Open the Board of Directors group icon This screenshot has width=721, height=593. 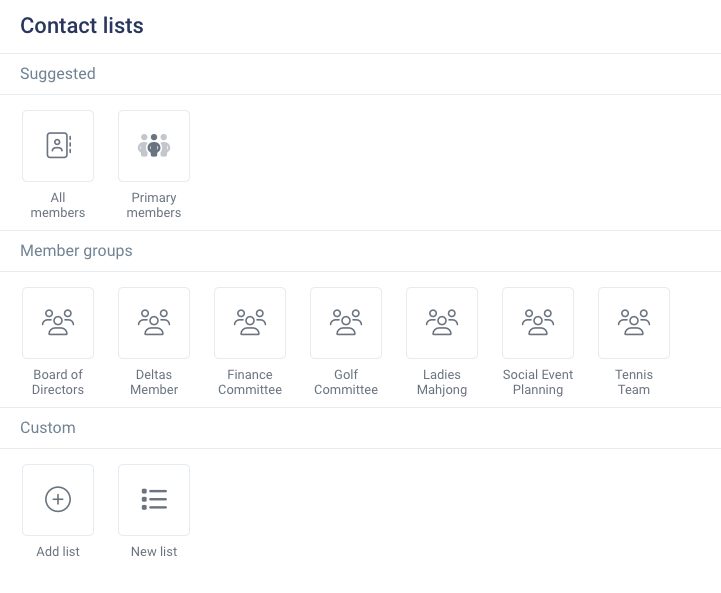click(x=58, y=322)
